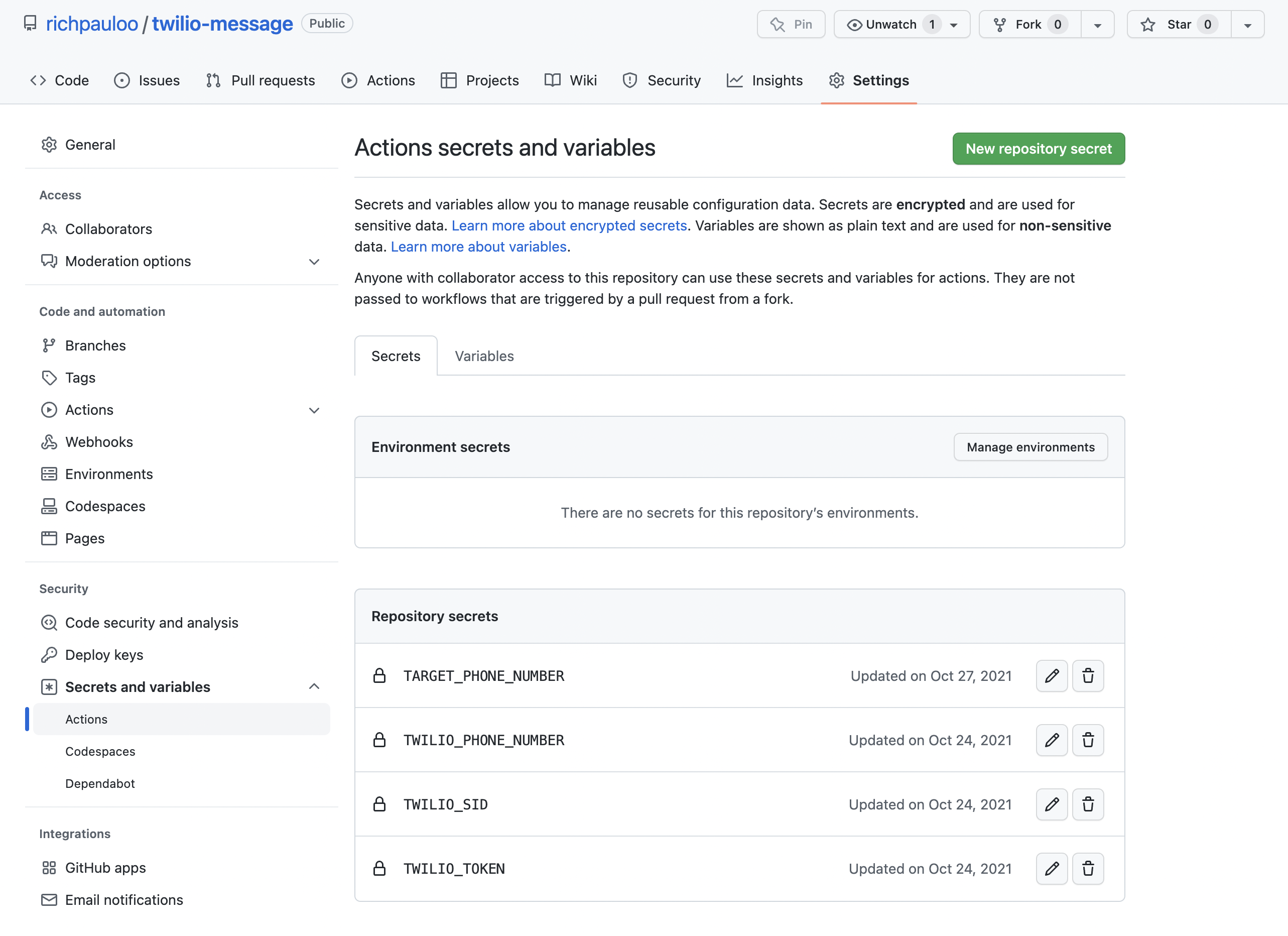Image resolution: width=1288 pixels, height=936 pixels.
Task: Switch to the Variables tab
Action: point(484,356)
